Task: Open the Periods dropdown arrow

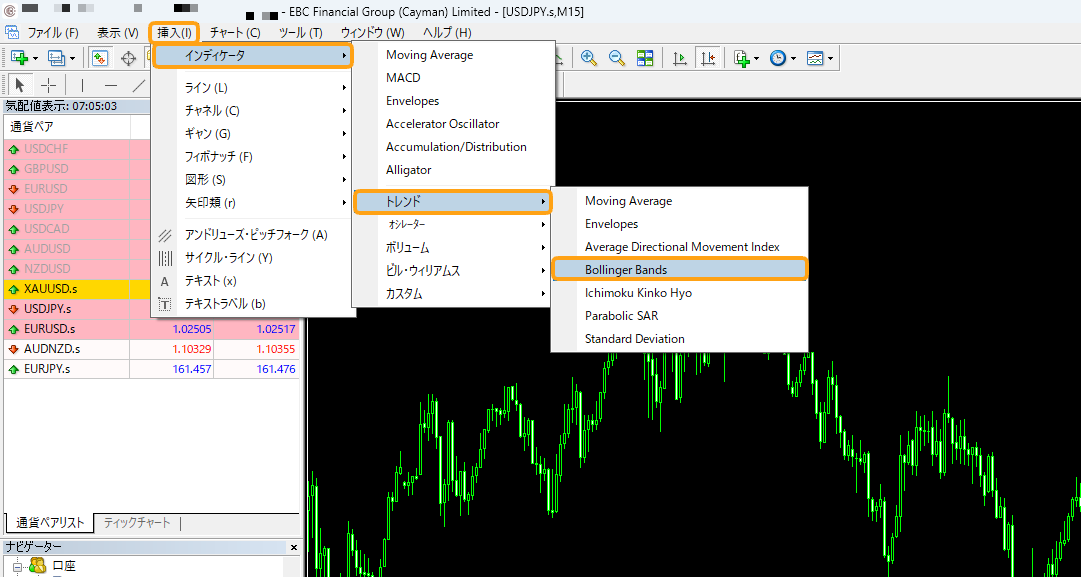Action: [x=794, y=59]
